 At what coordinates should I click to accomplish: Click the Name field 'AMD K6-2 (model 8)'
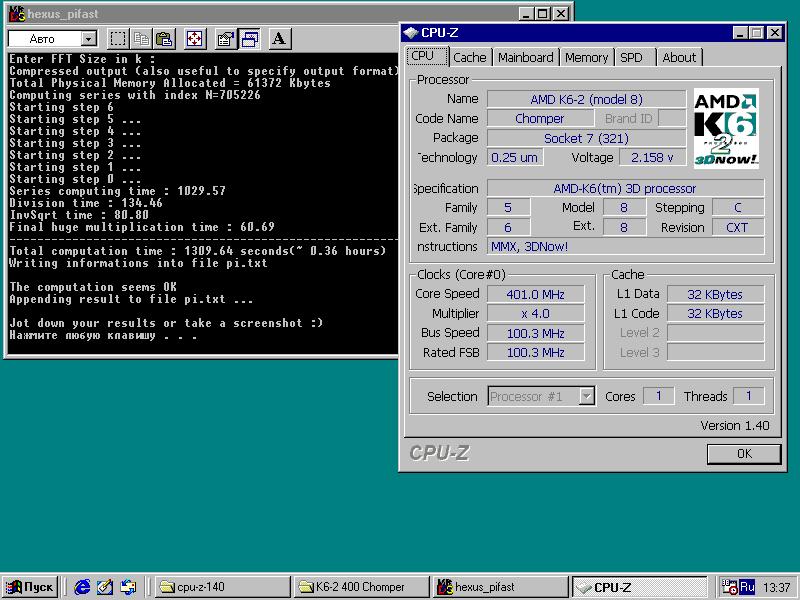coord(587,99)
